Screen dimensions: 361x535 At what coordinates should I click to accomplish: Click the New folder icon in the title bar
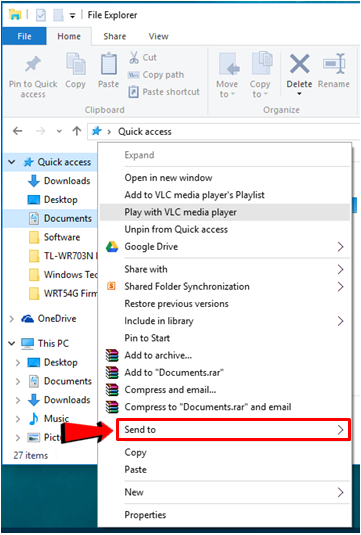58,15
